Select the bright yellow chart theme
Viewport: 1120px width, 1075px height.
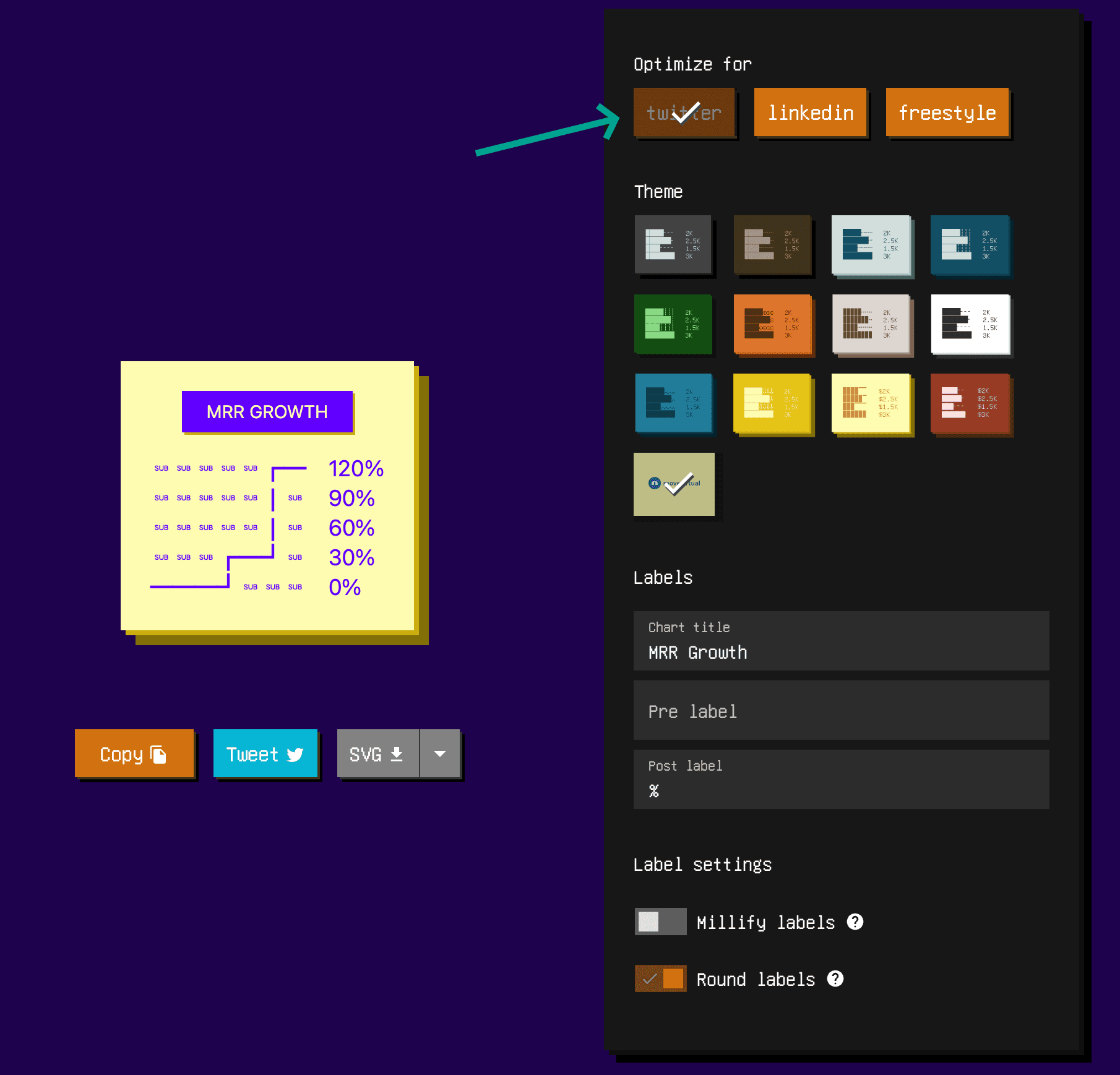point(772,403)
